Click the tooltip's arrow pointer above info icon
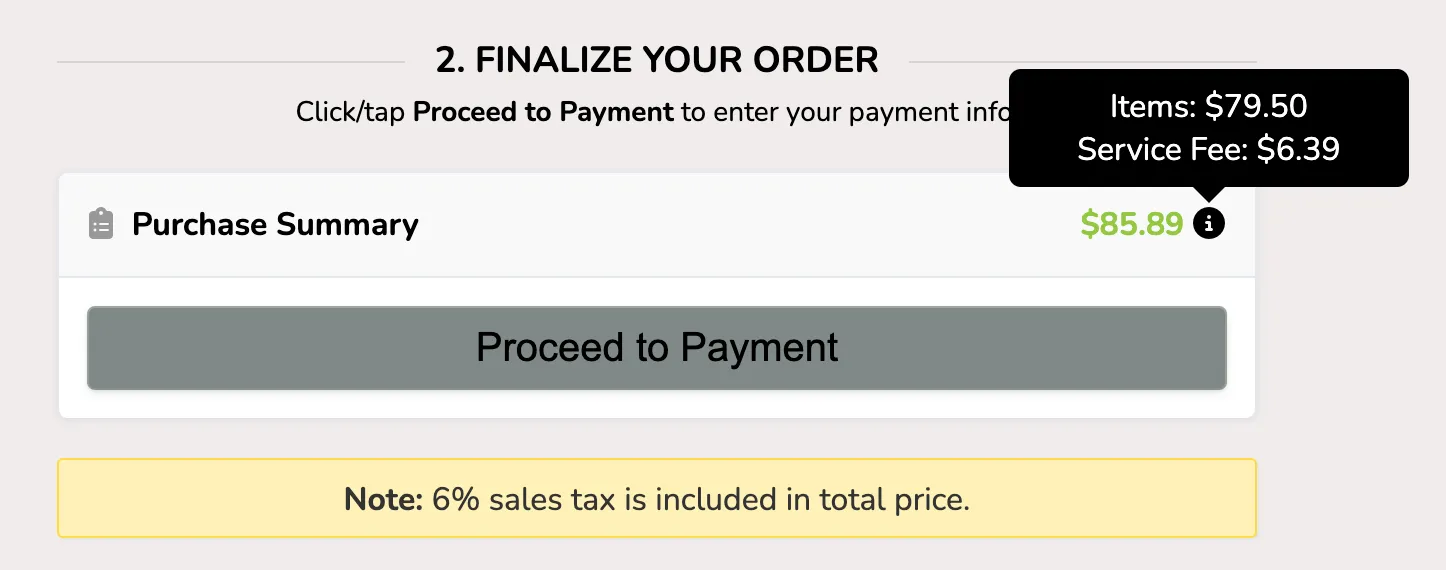The width and height of the screenshot is (1446, 570). point(1208,194)
